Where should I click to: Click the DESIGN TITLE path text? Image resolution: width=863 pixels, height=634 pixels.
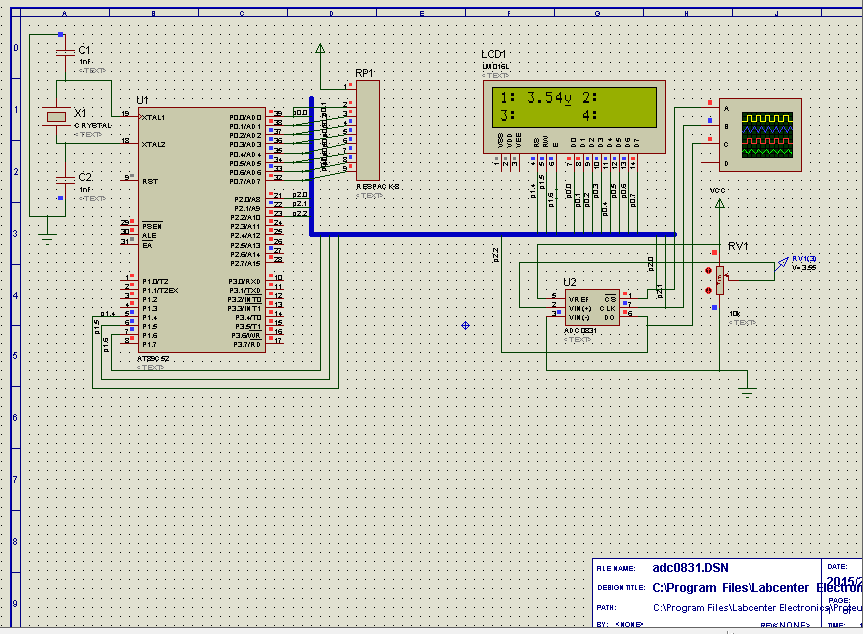tap(757, 588)
